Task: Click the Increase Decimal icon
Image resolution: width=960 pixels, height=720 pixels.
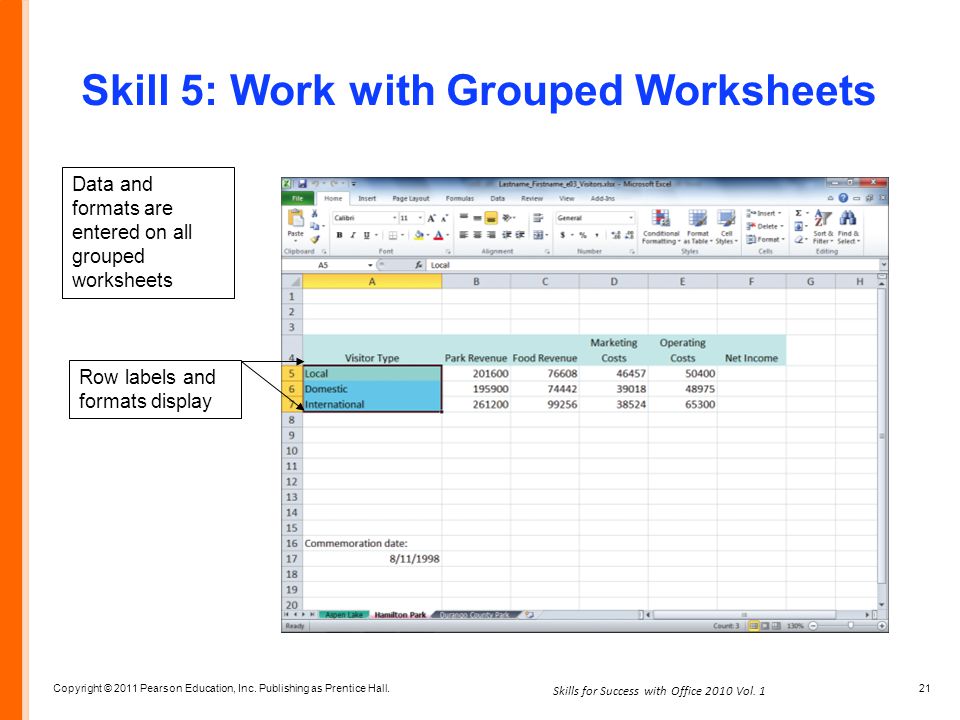Action: click(615, 235)
